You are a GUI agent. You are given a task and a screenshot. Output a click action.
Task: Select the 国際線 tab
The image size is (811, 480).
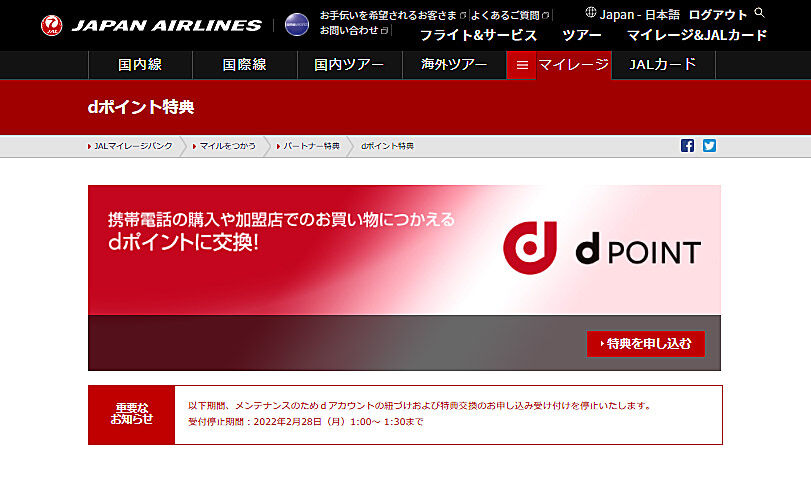click(244, 66)
